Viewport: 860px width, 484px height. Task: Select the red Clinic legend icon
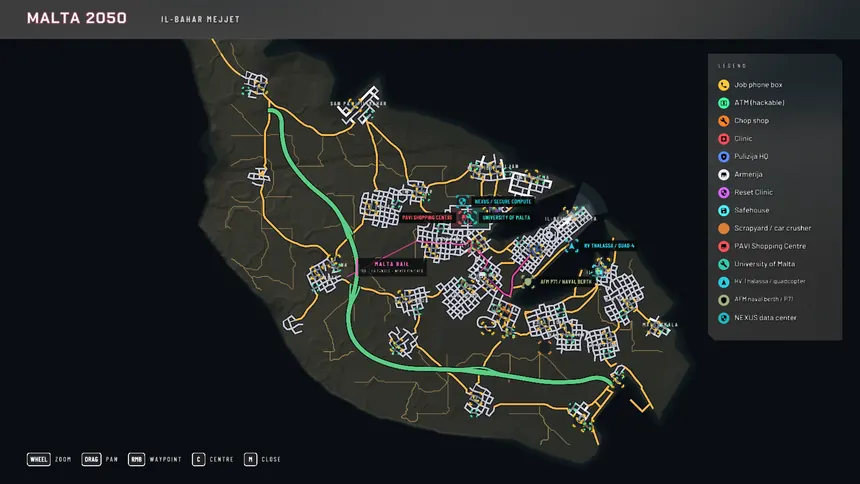(x=723, y=139)
